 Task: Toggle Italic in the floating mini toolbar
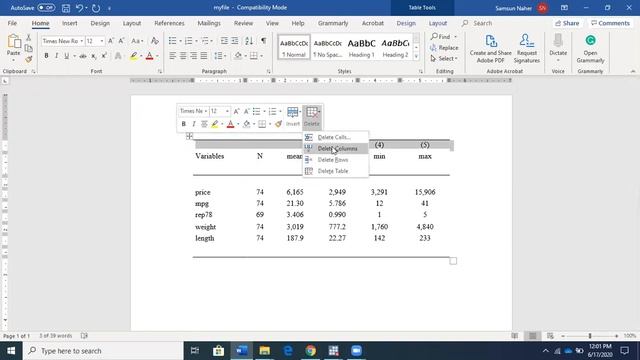193,124
